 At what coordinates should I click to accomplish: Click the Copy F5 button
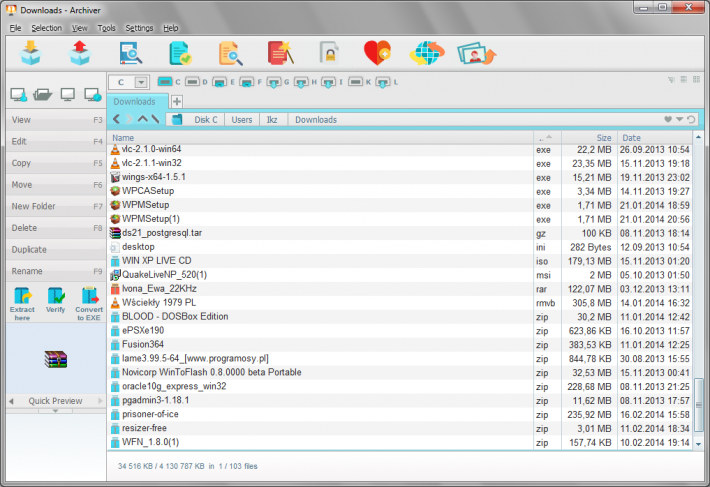point(56,163)
